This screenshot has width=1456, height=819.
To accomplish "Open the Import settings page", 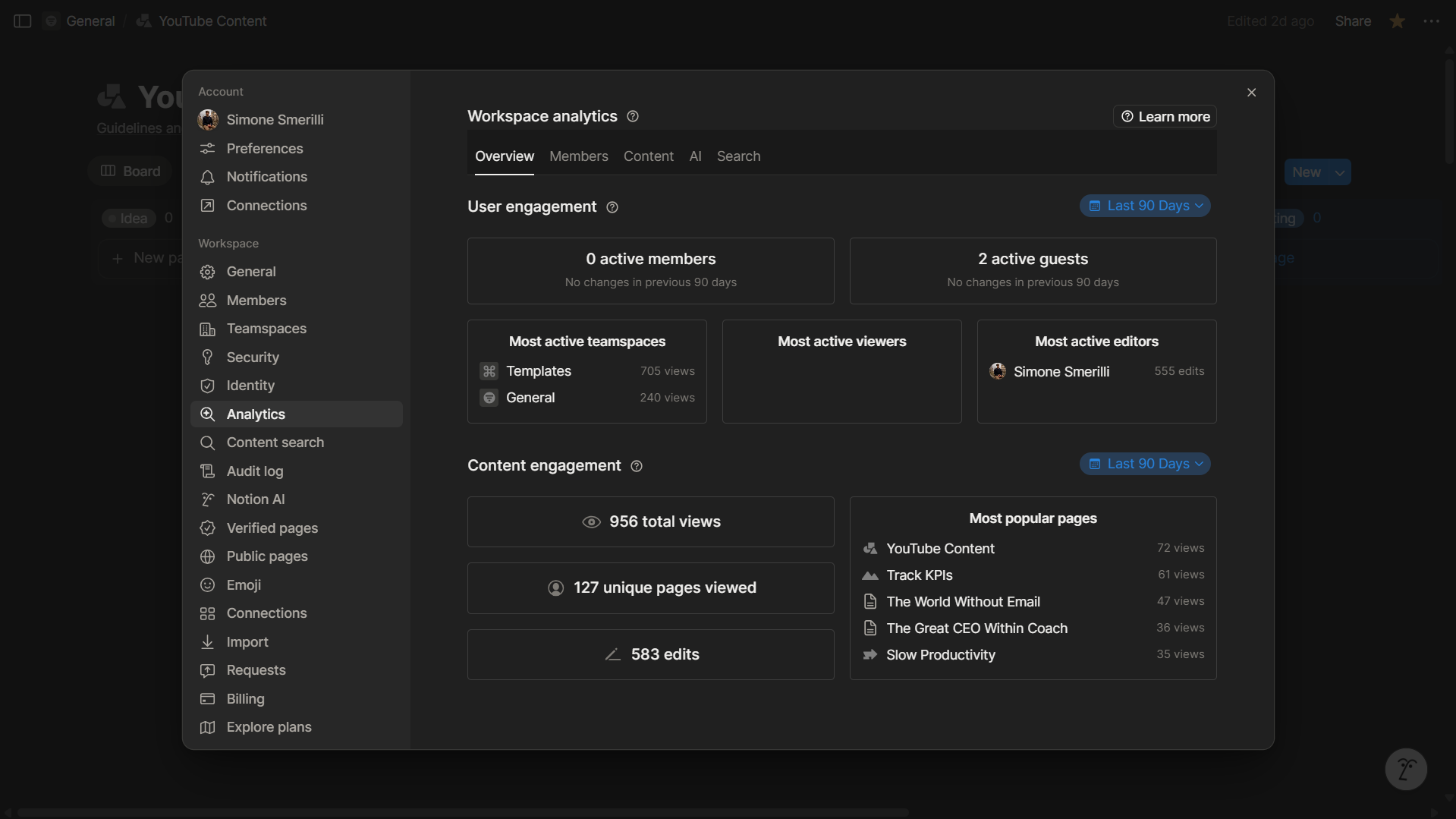I will point(247,641).
